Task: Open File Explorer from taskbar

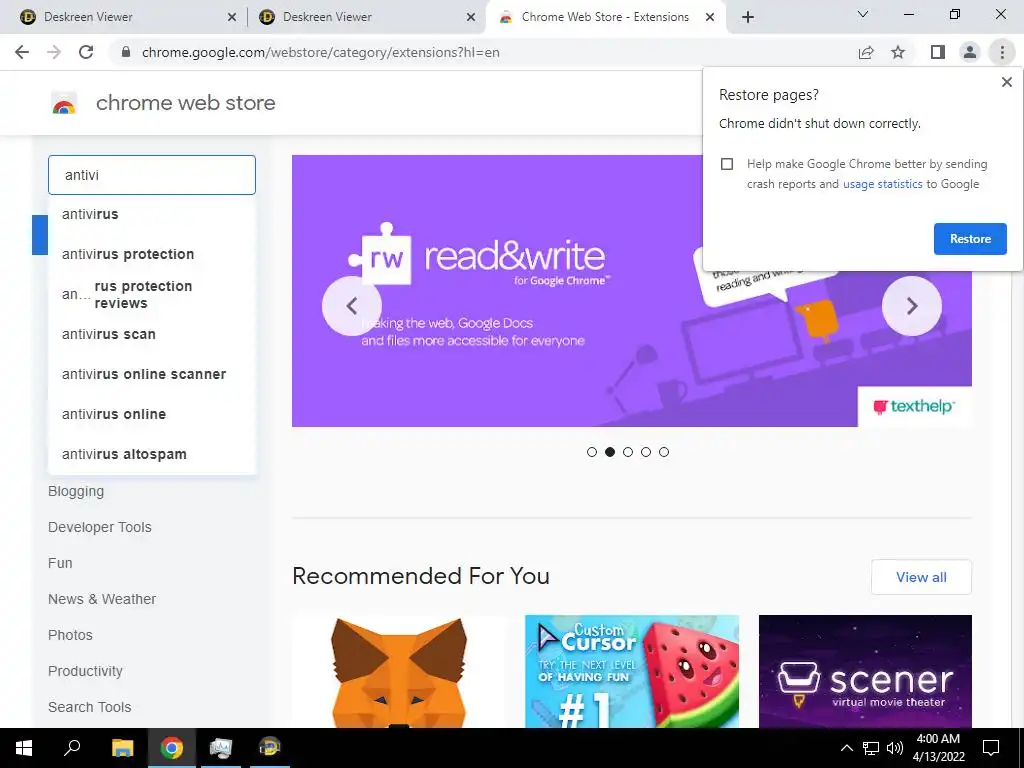Action: point(122,748)
